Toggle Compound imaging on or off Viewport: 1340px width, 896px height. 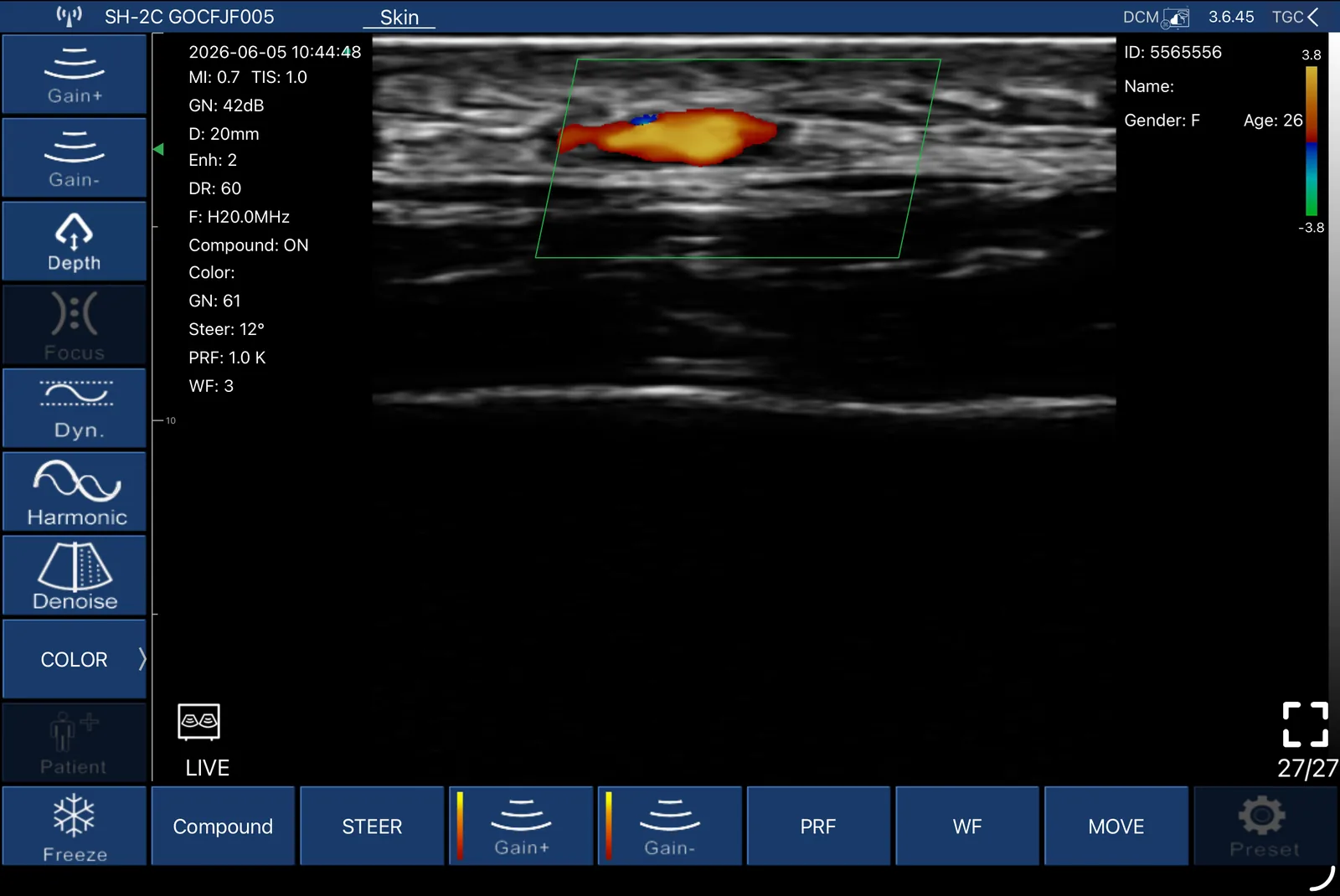(223, 826)
